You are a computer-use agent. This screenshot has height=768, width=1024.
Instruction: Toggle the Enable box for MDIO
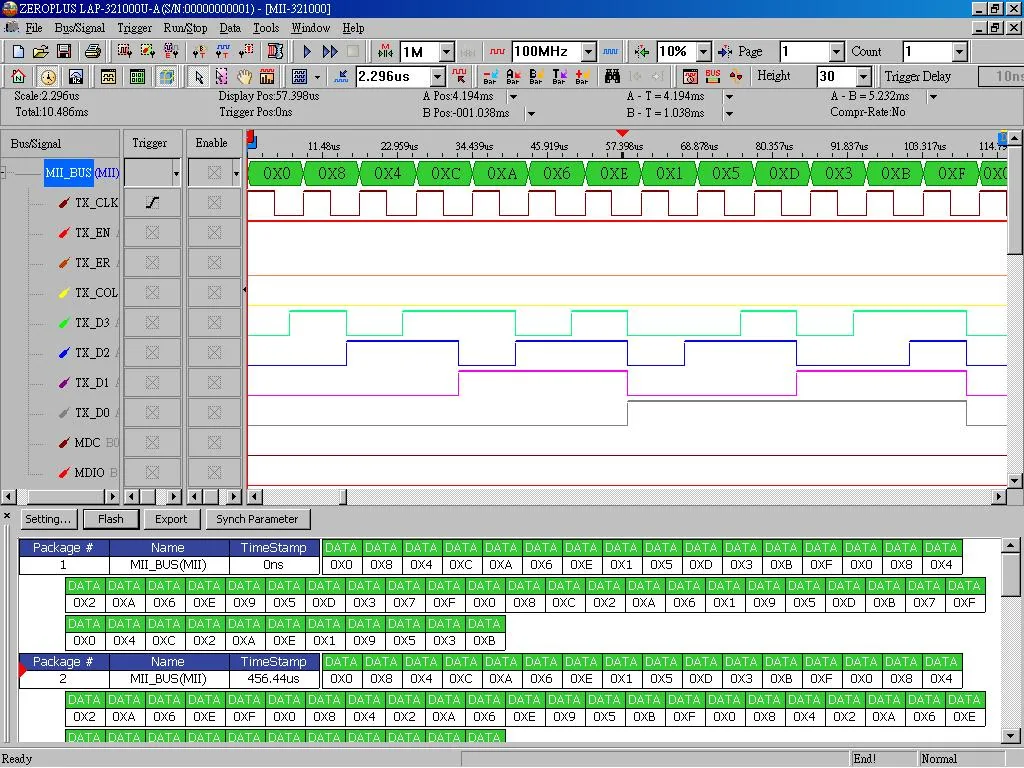pos(214,472)
